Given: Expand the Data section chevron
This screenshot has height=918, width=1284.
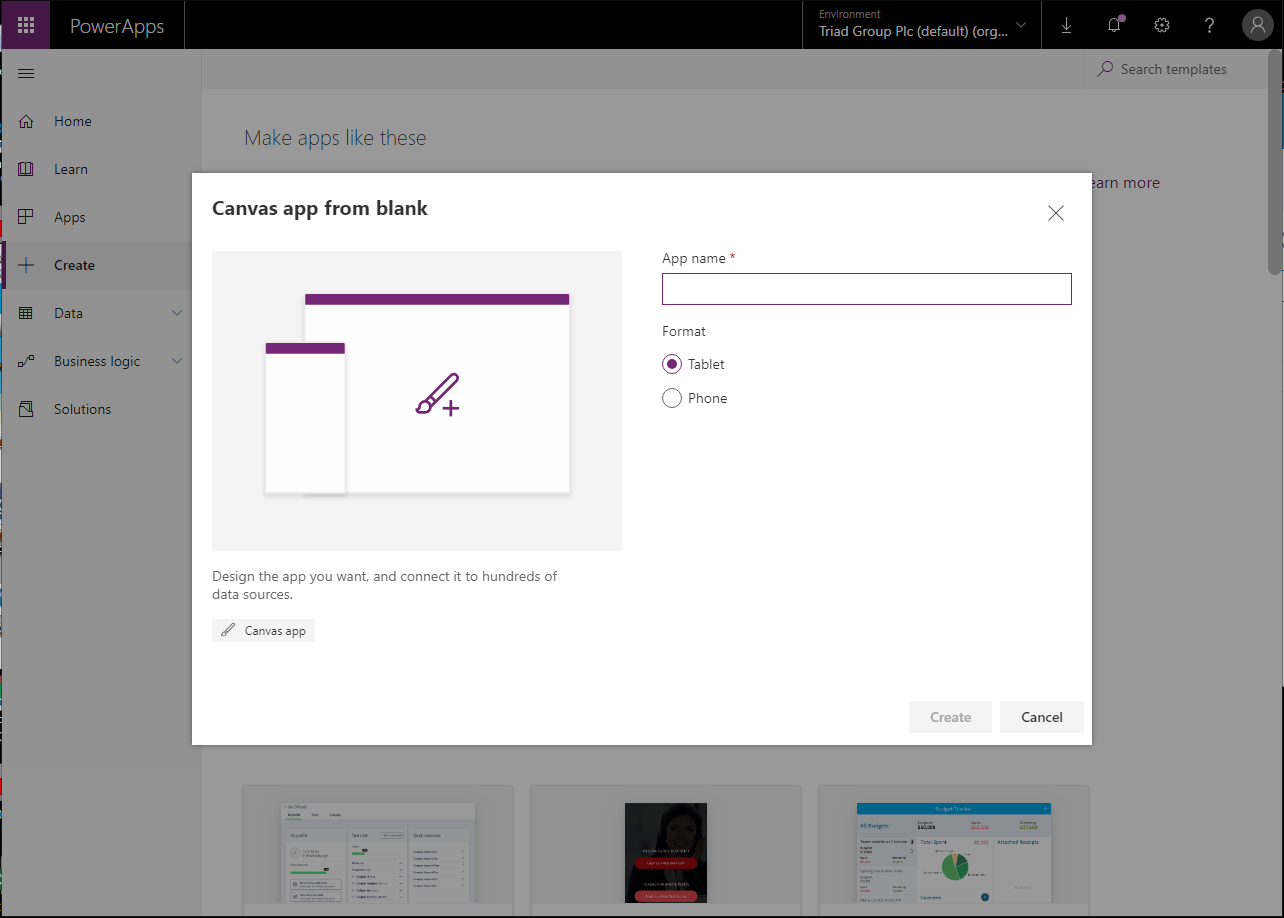Looking at the screenshot, I should 177,313.
